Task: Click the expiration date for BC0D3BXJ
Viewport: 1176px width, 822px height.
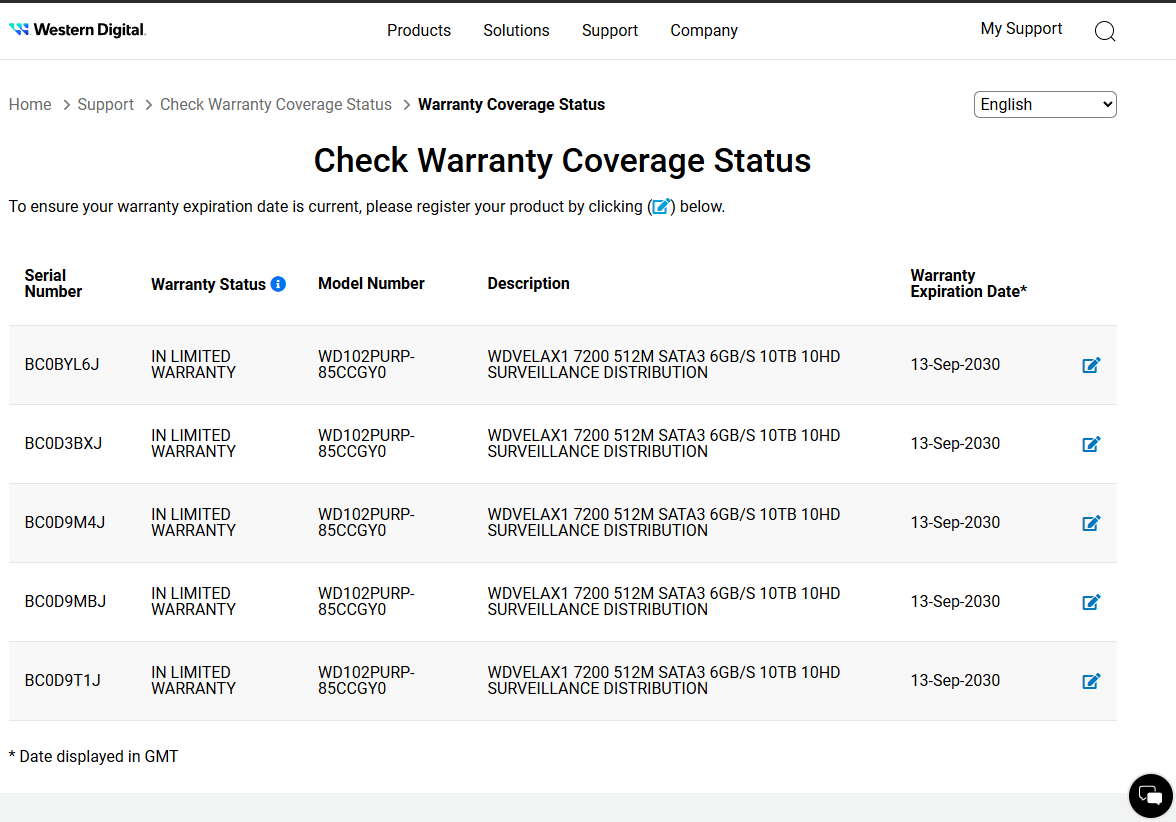Action: (x=955, y=443)
